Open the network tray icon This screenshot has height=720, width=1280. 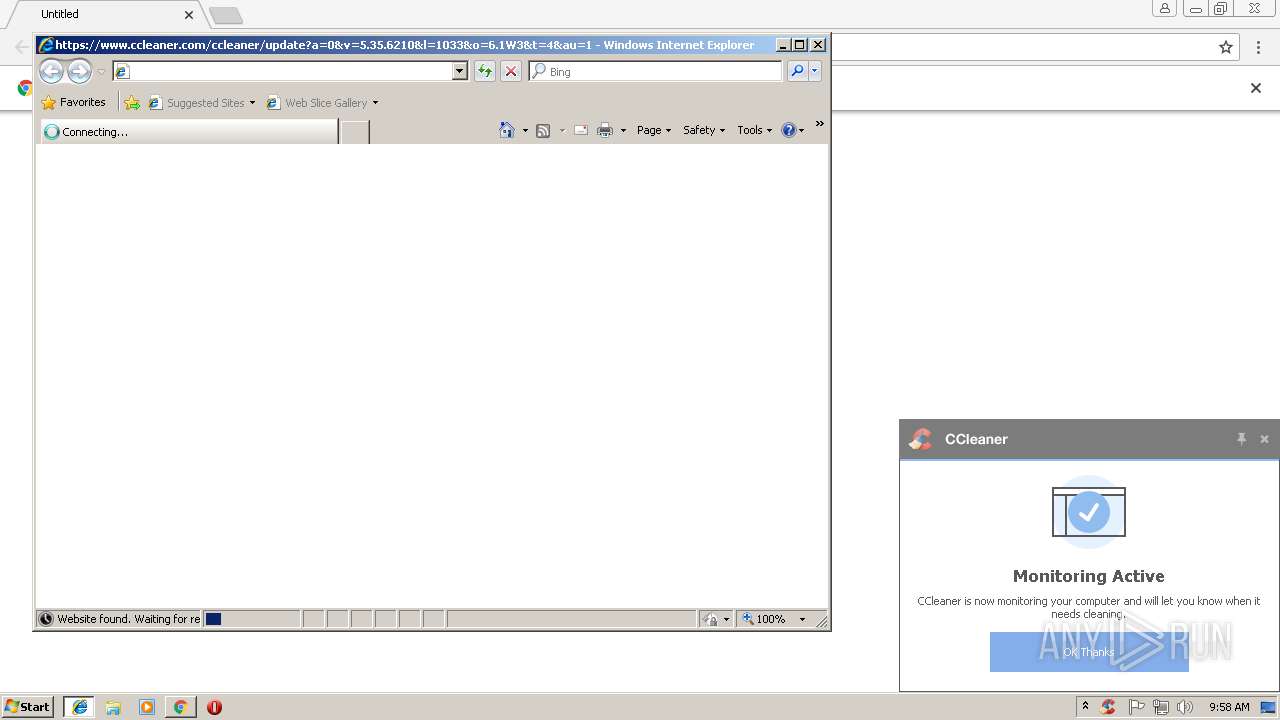pos(1161,707)
